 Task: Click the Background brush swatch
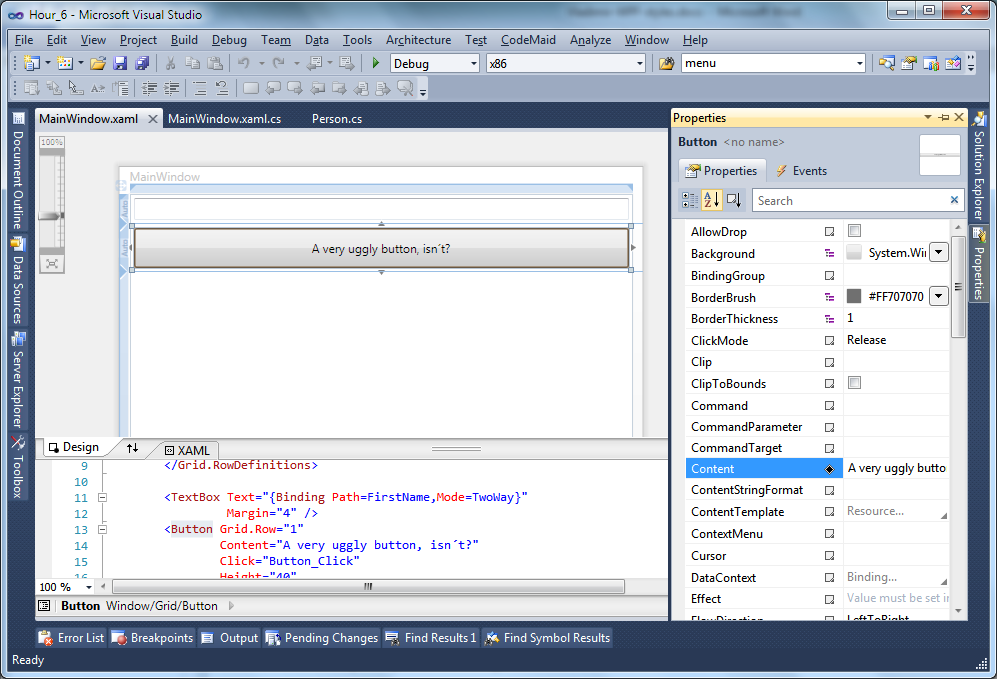click(854, 252)
